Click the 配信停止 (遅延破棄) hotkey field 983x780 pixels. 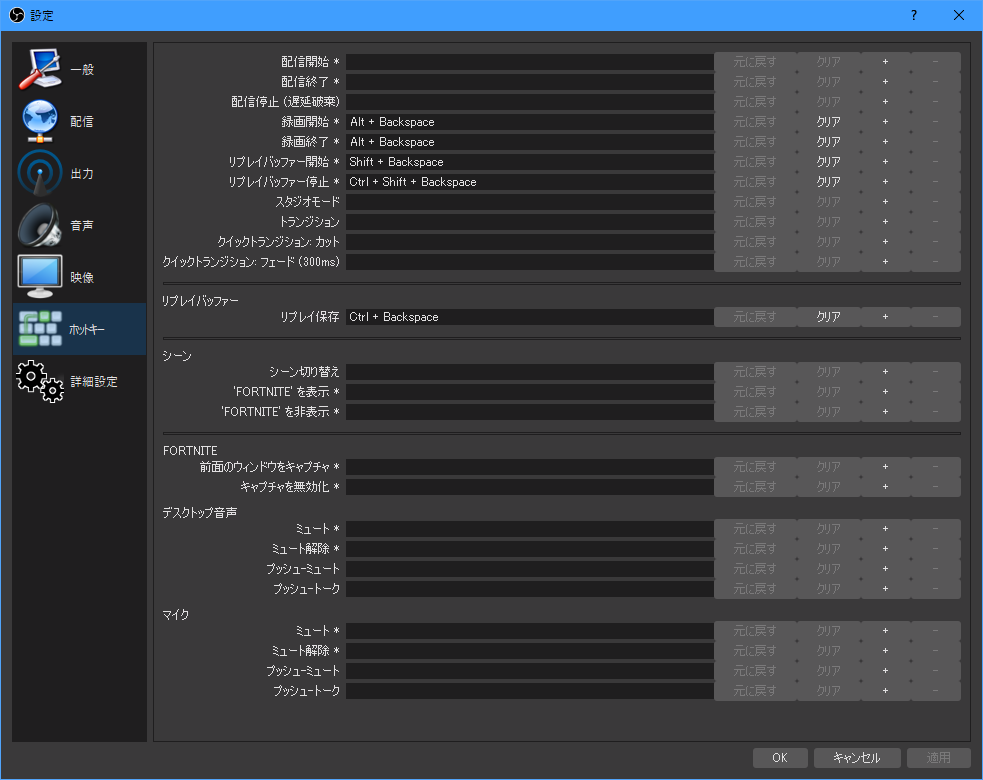pyautogui.click(x=530, y=102)
